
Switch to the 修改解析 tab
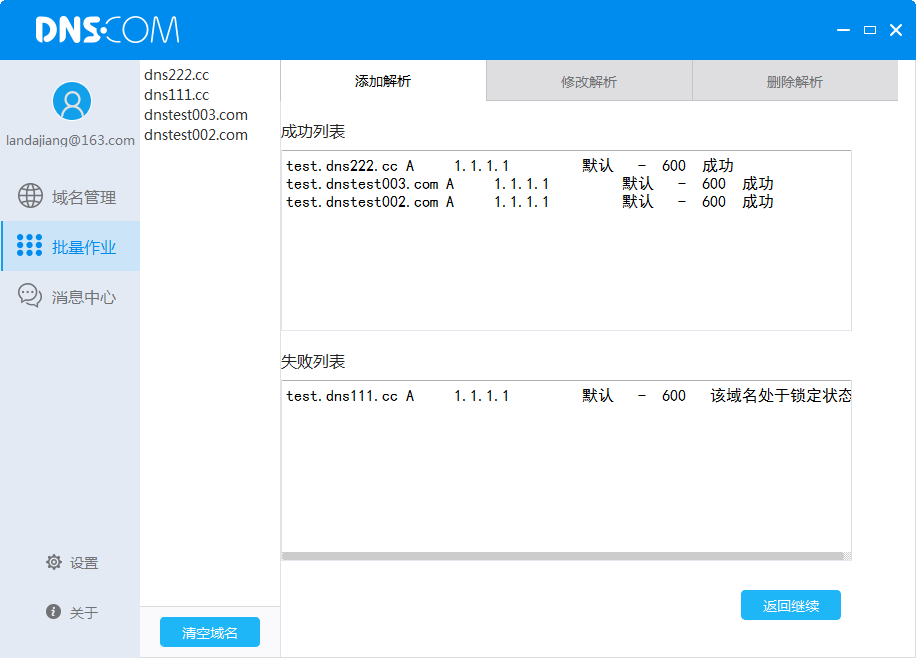click(x=589, y=81)
